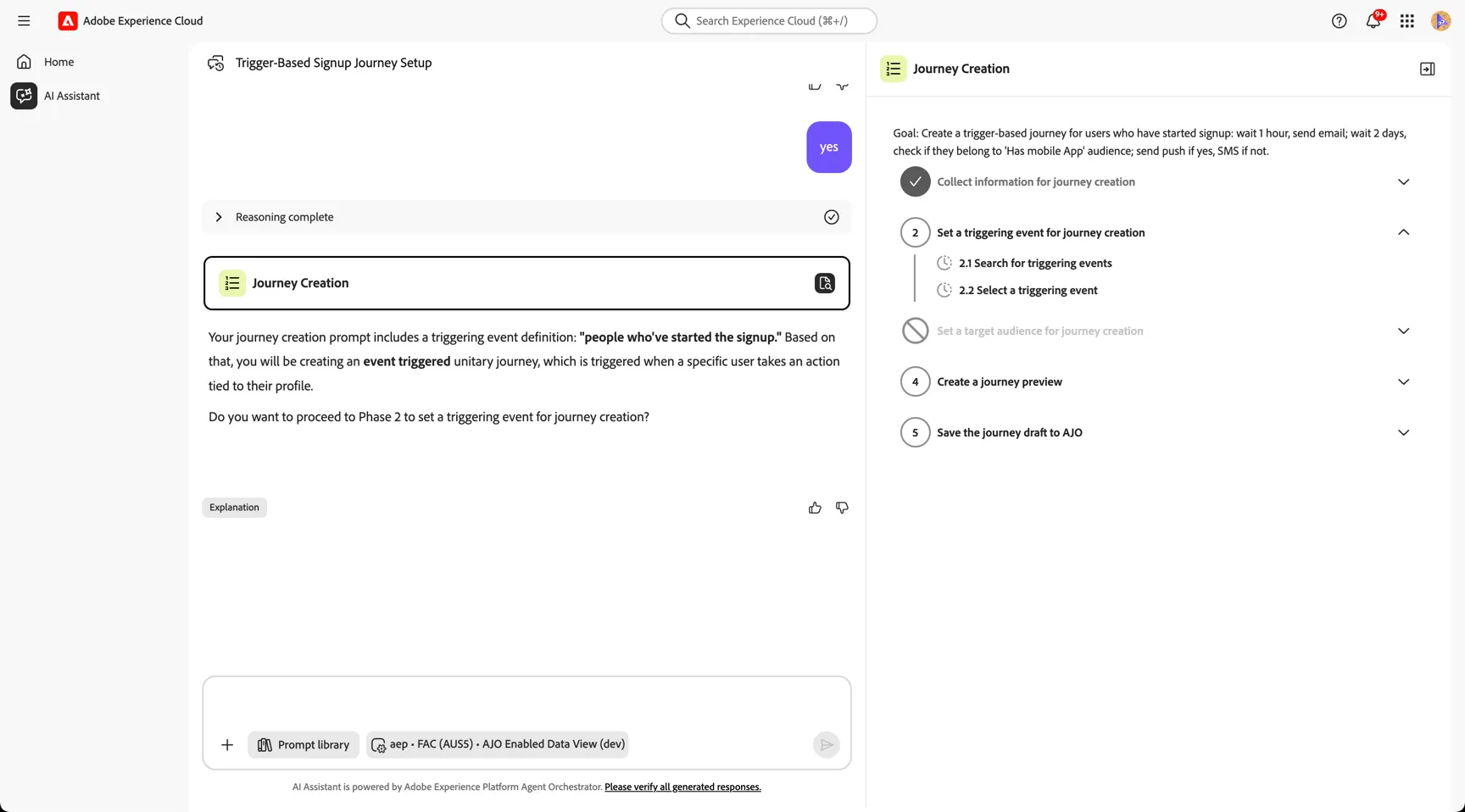Click the Journey Creation card in chat
This screenshot has height=812, width=1465.
coord(526,283)
